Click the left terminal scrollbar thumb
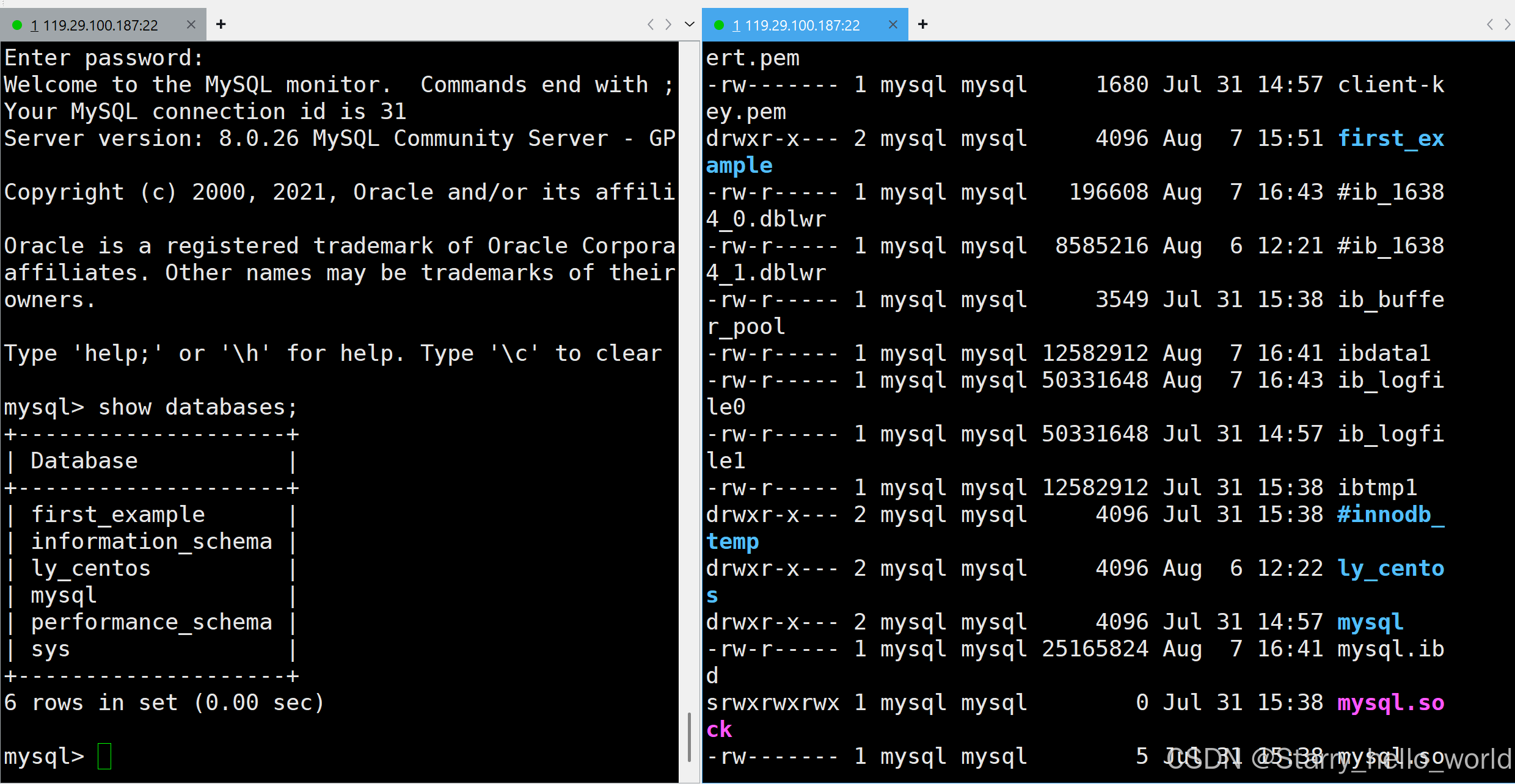1515x784 pixels. (689, 736)
